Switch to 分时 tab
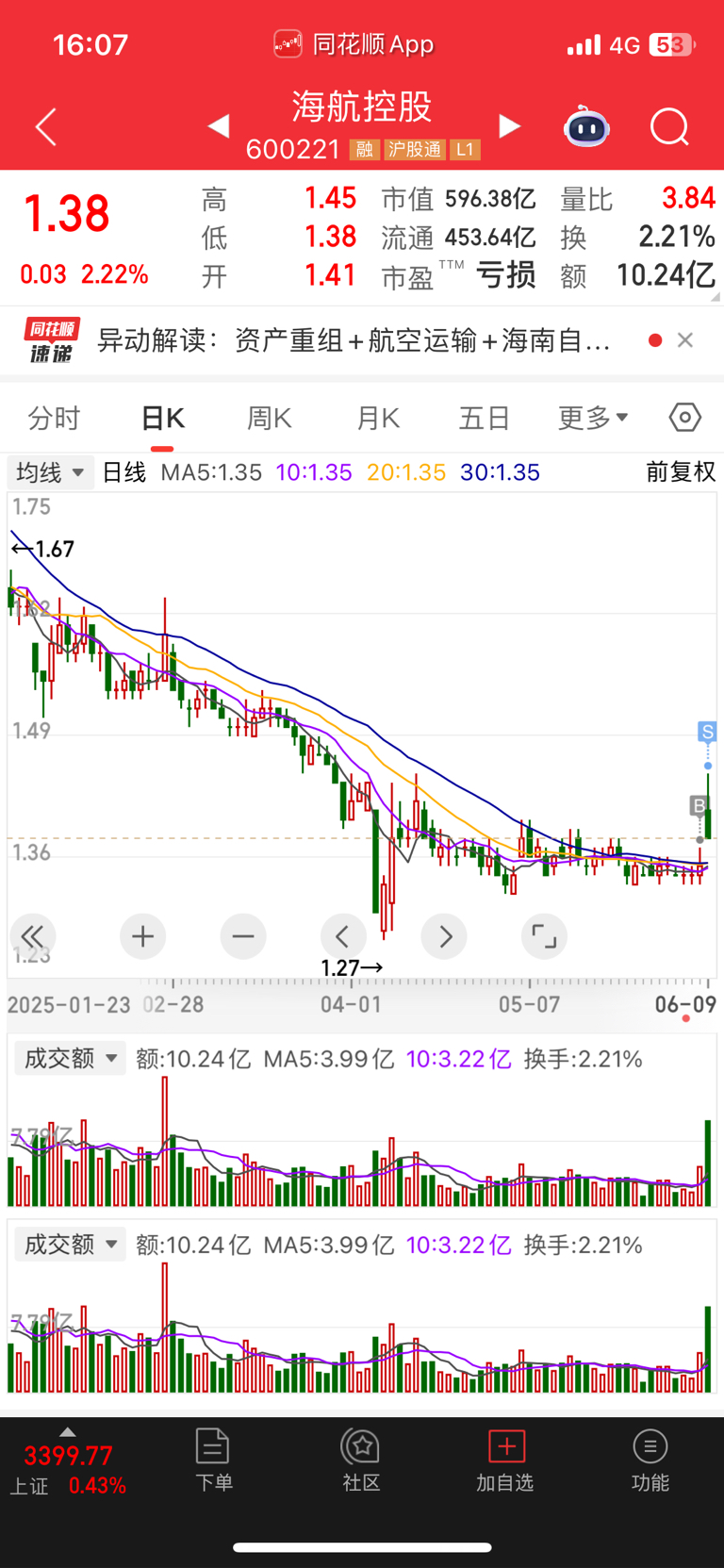This screenshot has height=1568, width=724. 54,418
